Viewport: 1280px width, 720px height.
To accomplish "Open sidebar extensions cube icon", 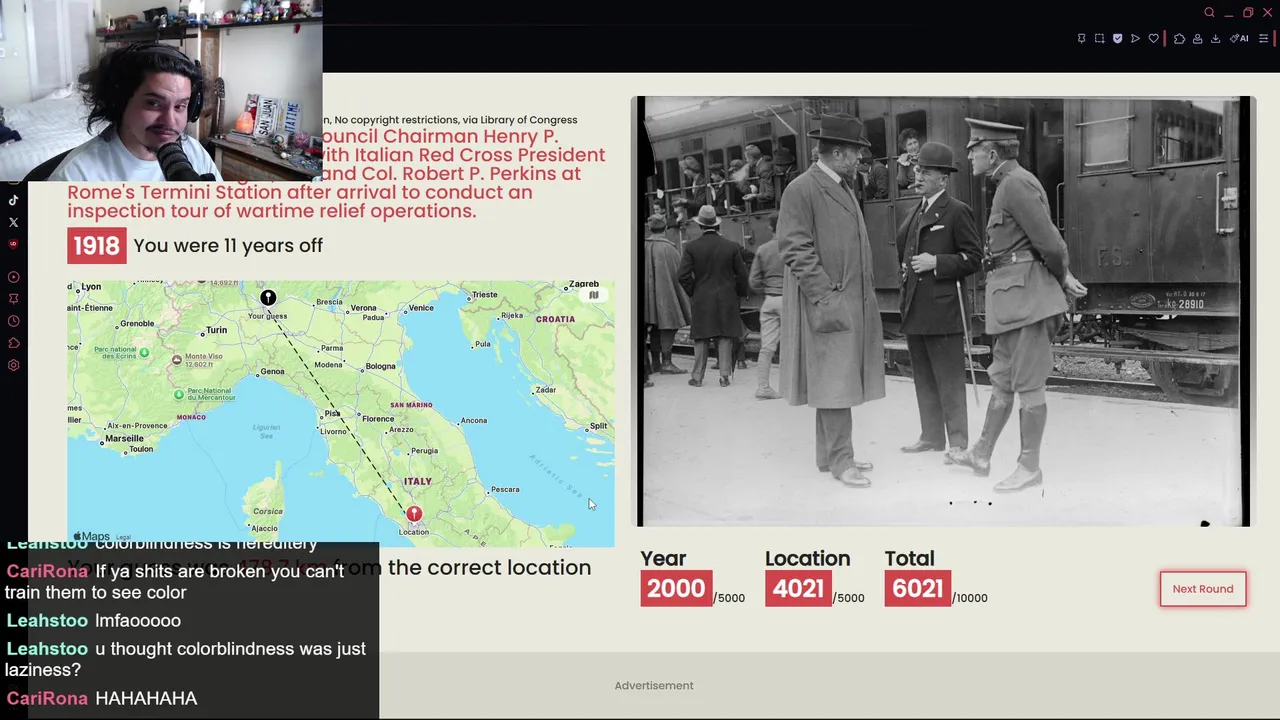I will (13, 343).
